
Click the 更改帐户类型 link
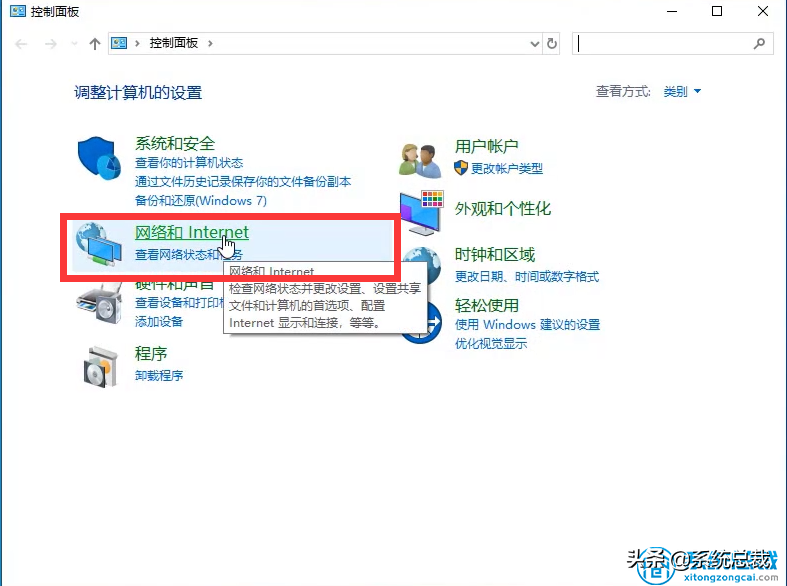click(x=506, y=169)
